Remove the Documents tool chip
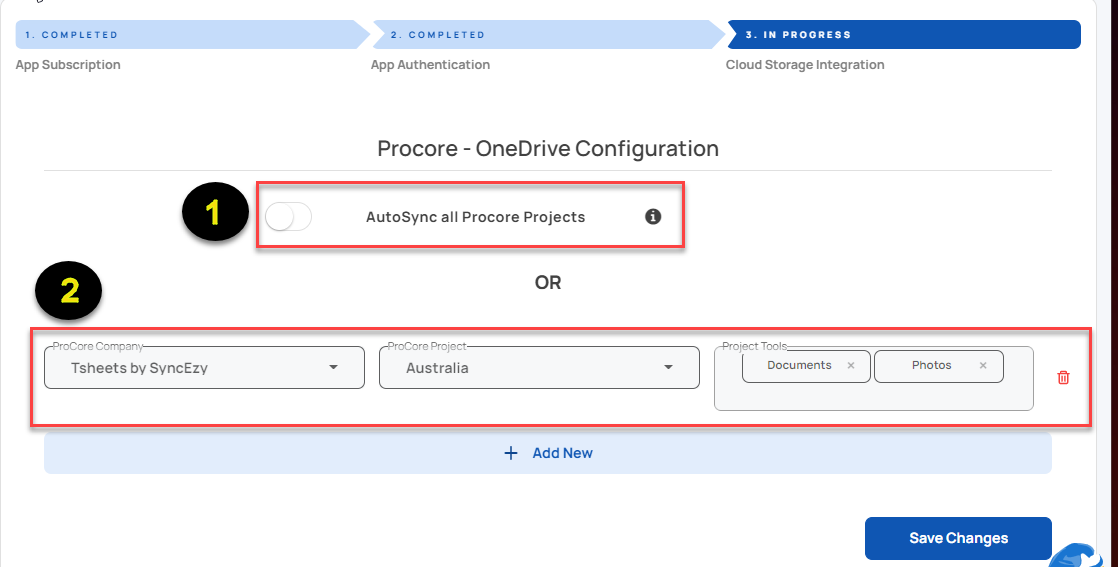This screenshot has width=1118, height=567. tap(851, 365)
